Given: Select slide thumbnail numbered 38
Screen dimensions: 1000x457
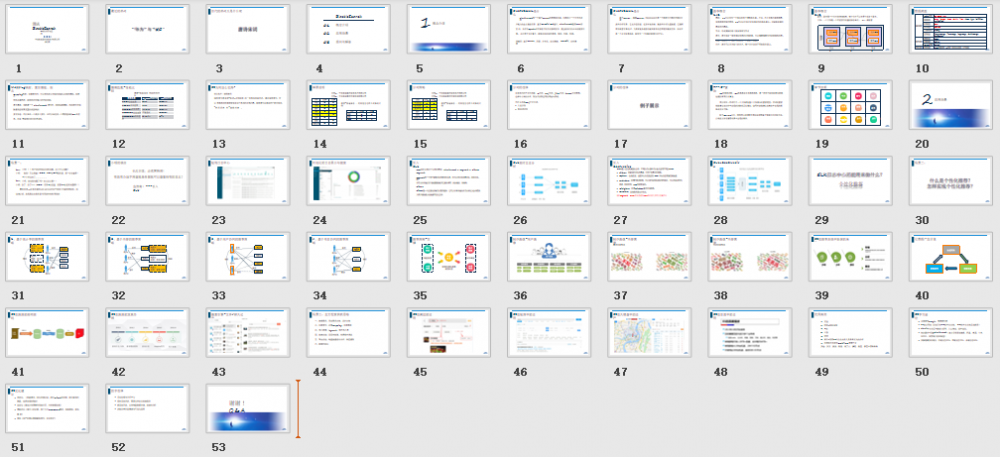Looking at the screenshot, I should 750,257.
